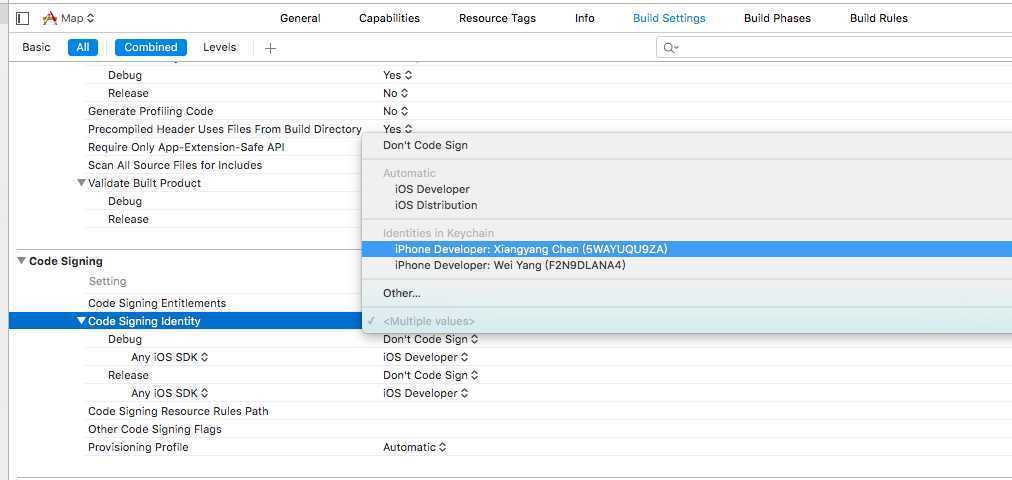1012x480 pixels.
Task: Open the iOS Developer value dropdown under Code Signing Identity Debug
Action: [x=425, y=357]
